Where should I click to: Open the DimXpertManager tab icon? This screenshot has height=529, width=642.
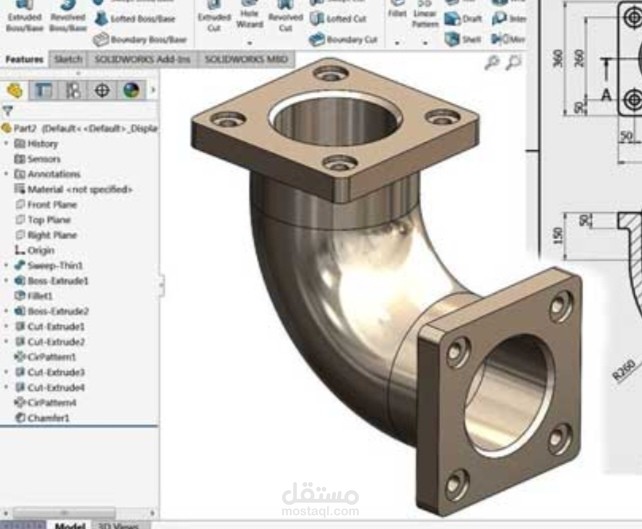pyautogui.click(x=102, y=91)
